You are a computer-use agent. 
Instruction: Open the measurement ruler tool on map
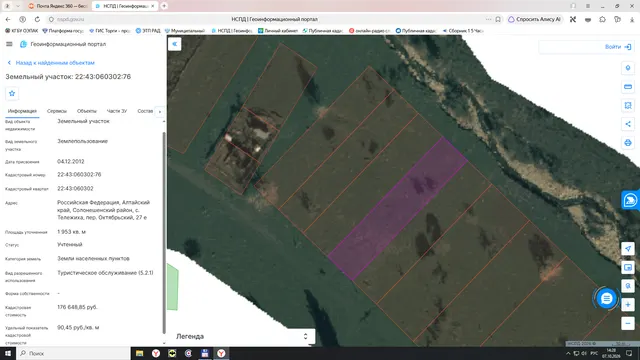[x=628, y=87]
